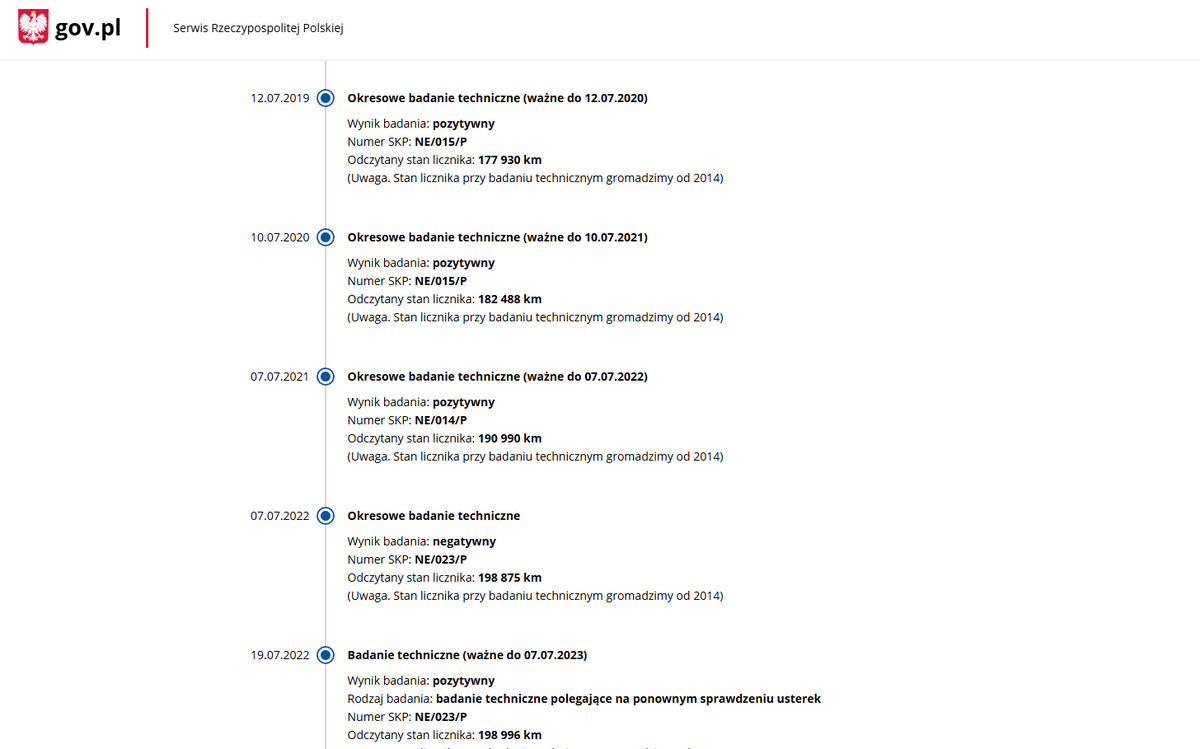Viewport: 1200px width, 749px height.
Task: Click the heading valid until 07.07.2022
Action: coord(497,376)
